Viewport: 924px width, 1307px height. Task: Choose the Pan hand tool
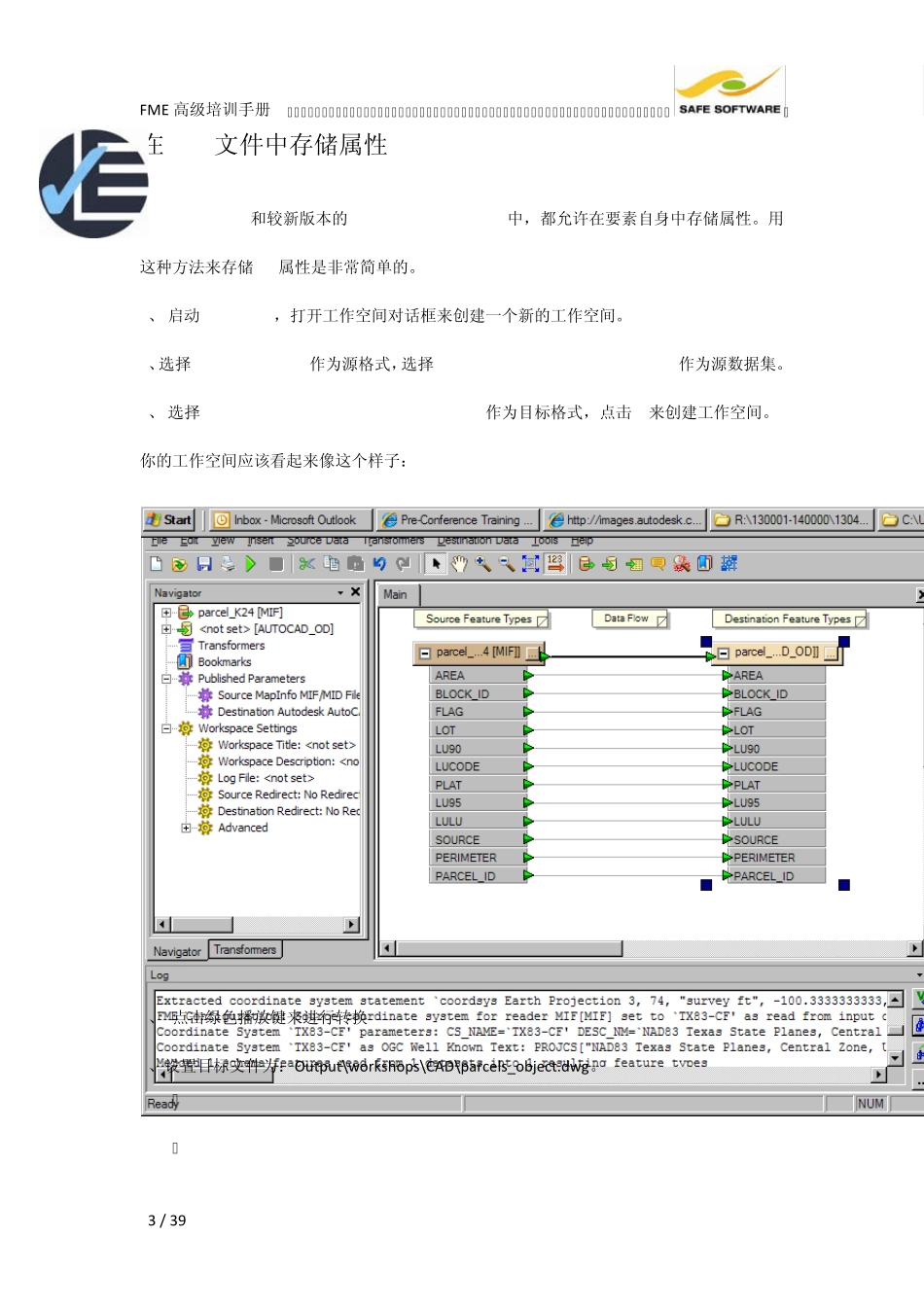pos(459,564)
